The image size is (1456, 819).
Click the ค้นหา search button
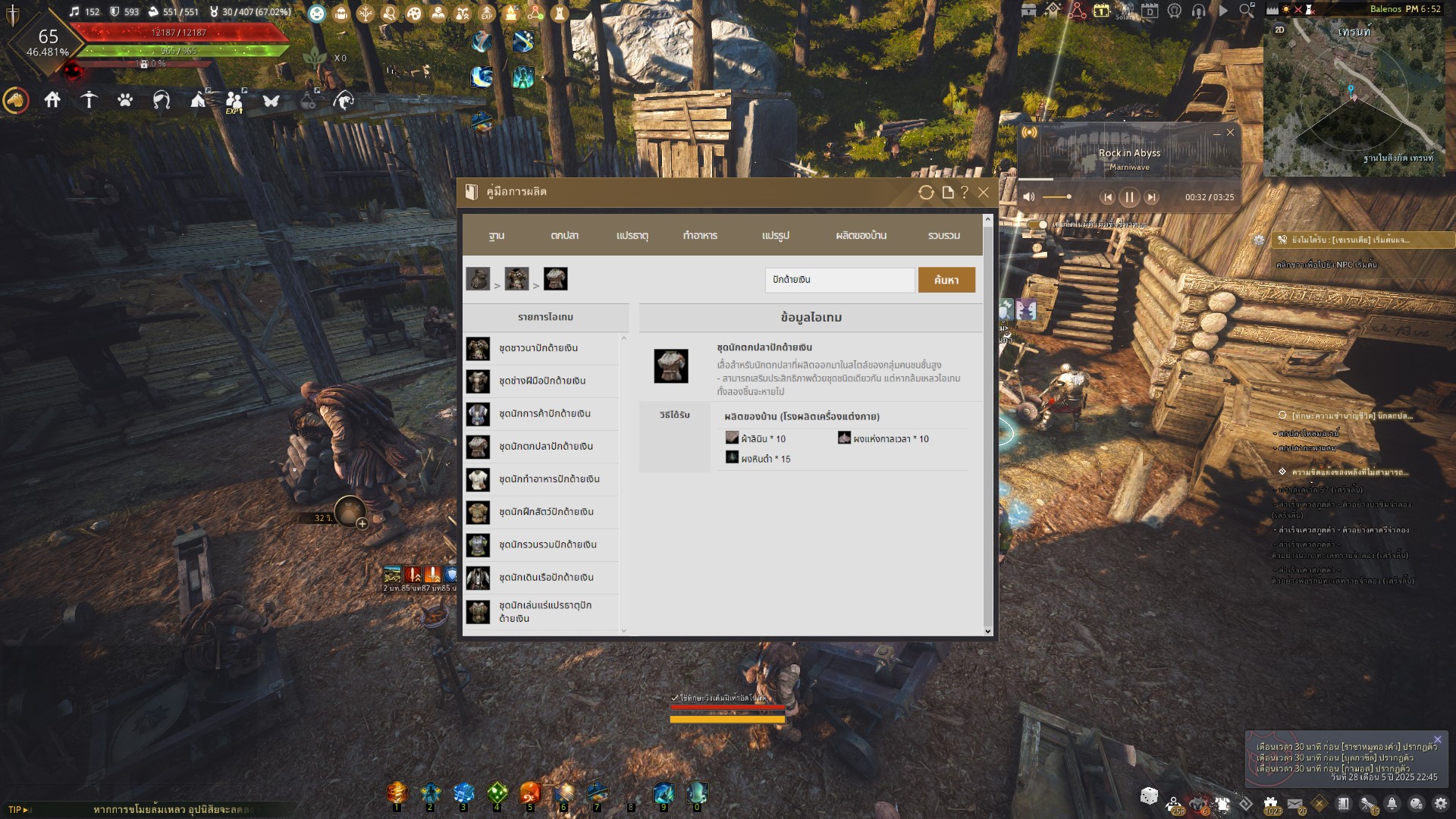pyautogui.click(x=946, y=280)
